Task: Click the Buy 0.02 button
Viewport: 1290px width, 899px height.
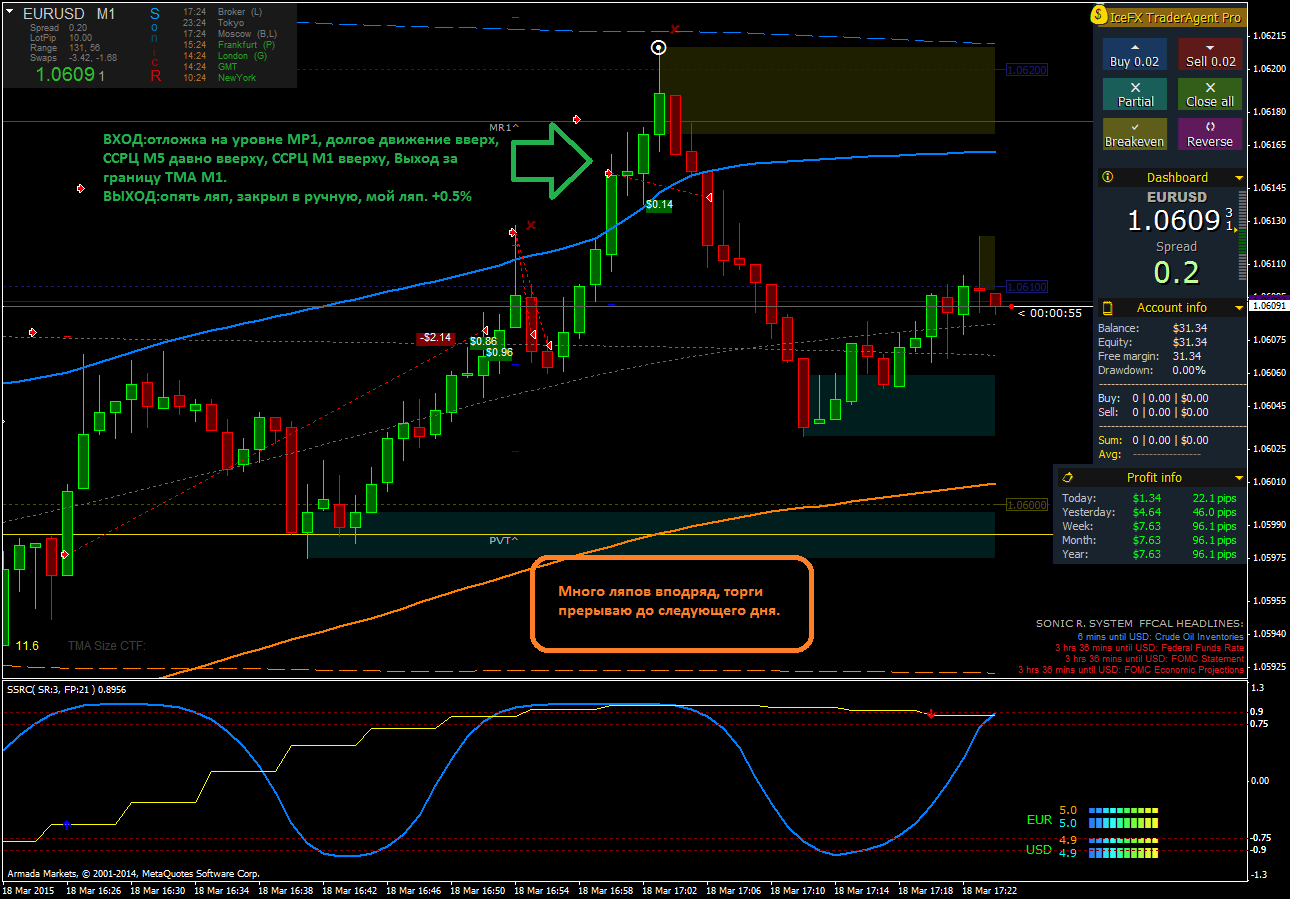Action: (x=1134, y=54)
